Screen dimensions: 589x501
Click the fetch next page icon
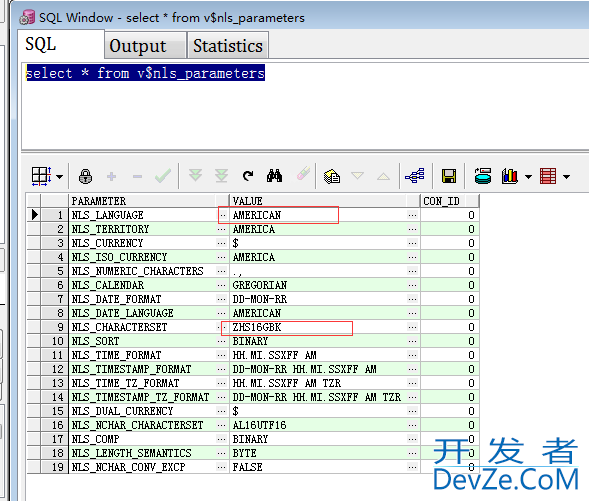pyautogui.click(x=195, y=175)
